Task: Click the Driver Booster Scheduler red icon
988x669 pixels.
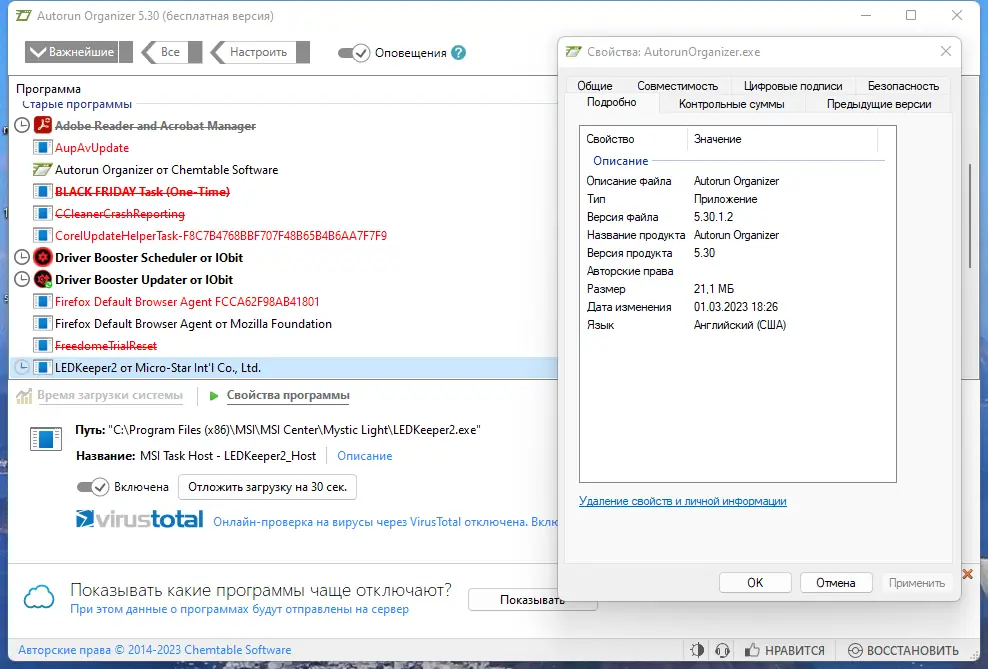Action: tap(42, 257)
